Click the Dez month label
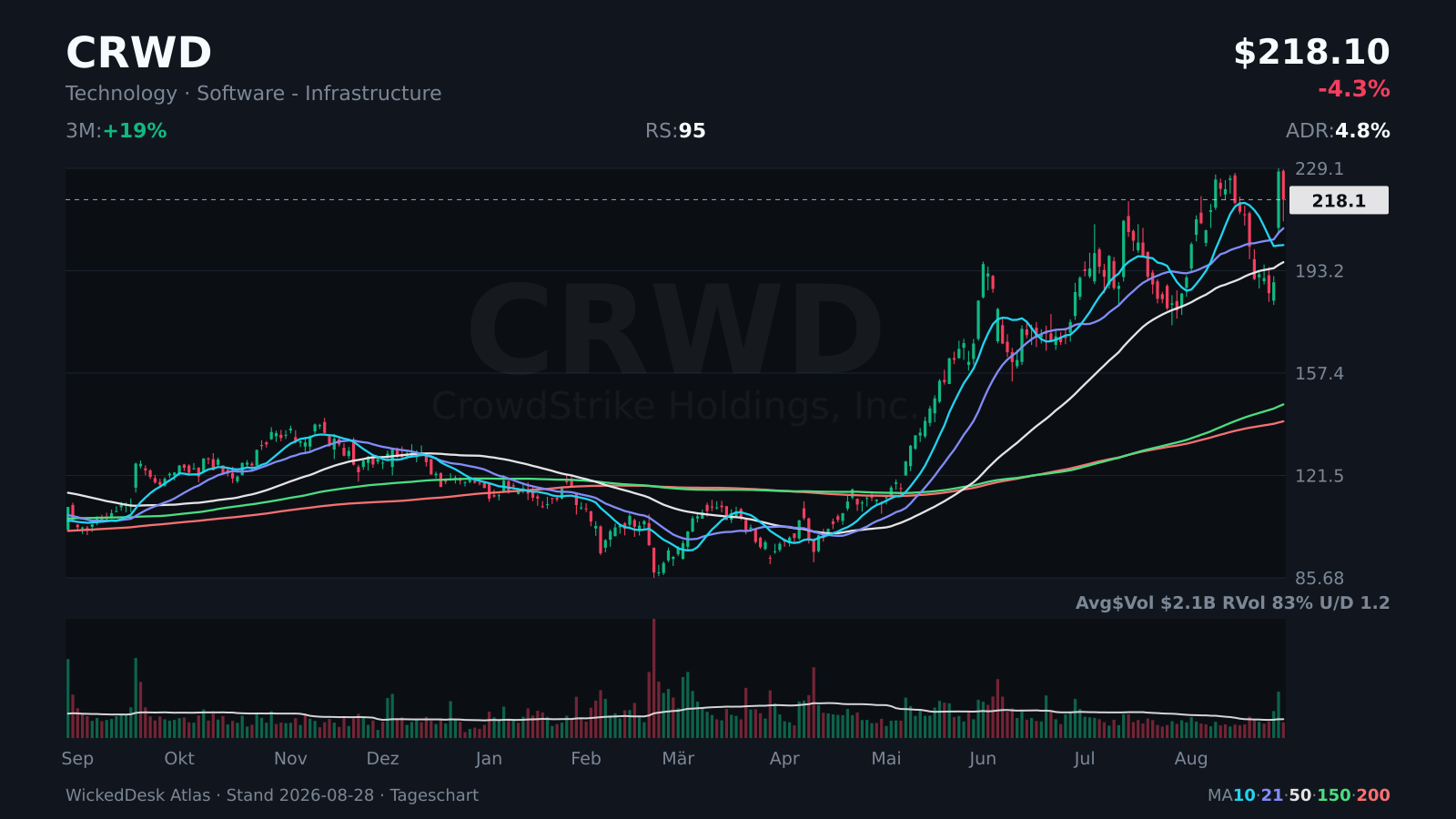1456x819 pixels. pos(383,759)
